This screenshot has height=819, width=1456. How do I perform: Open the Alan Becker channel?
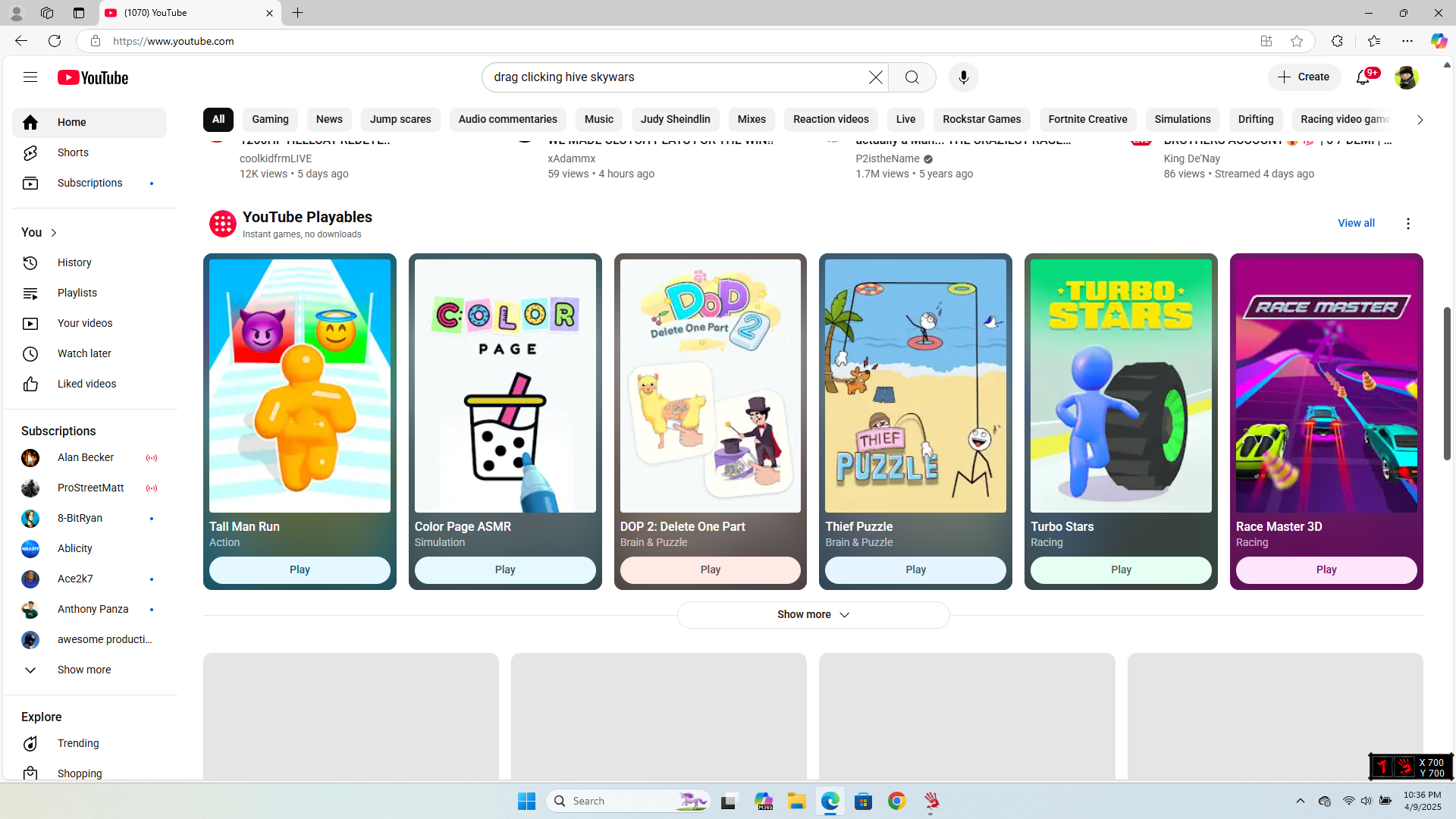[89, 458]
